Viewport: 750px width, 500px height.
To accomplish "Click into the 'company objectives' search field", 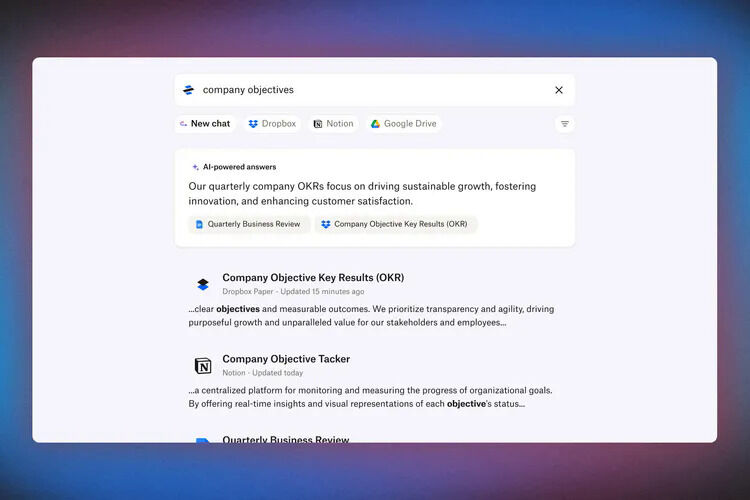I will (x=370, y=90).
